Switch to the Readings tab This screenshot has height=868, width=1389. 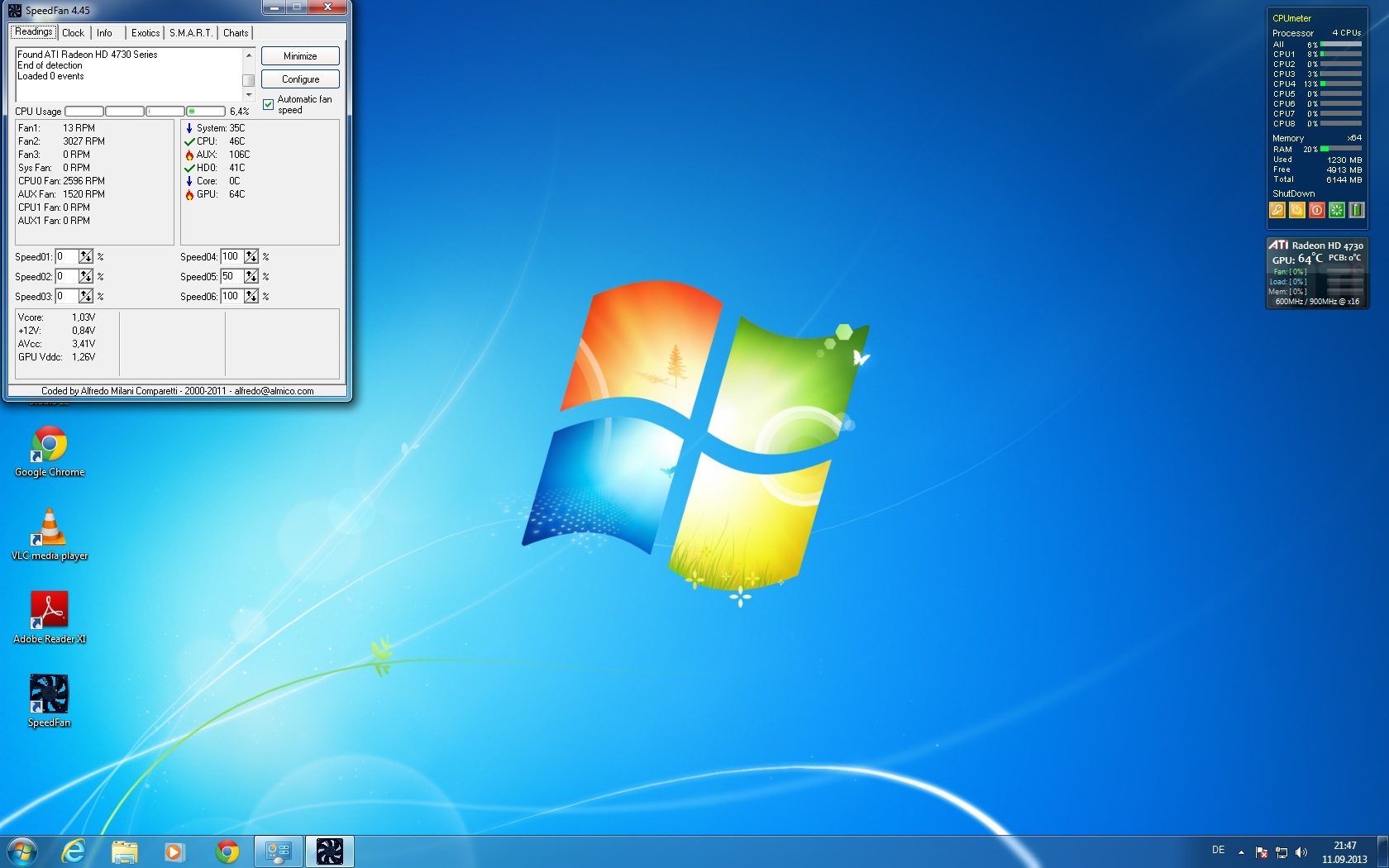pyautogui.click(x=34, y=32)
